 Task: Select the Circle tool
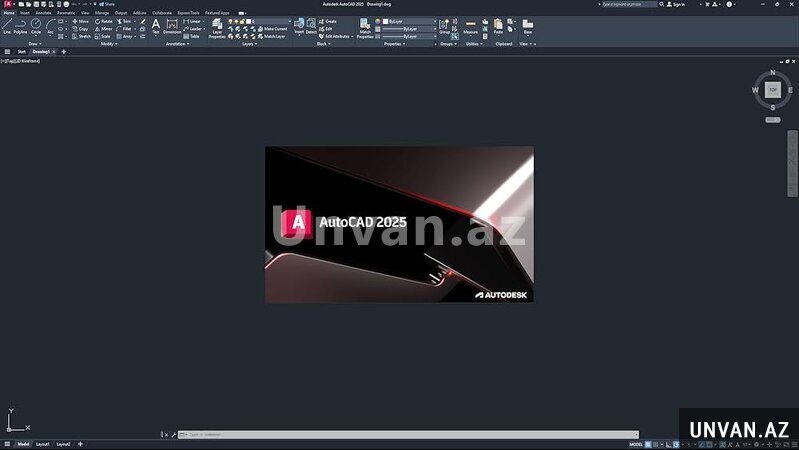click(x=36, y=27)
